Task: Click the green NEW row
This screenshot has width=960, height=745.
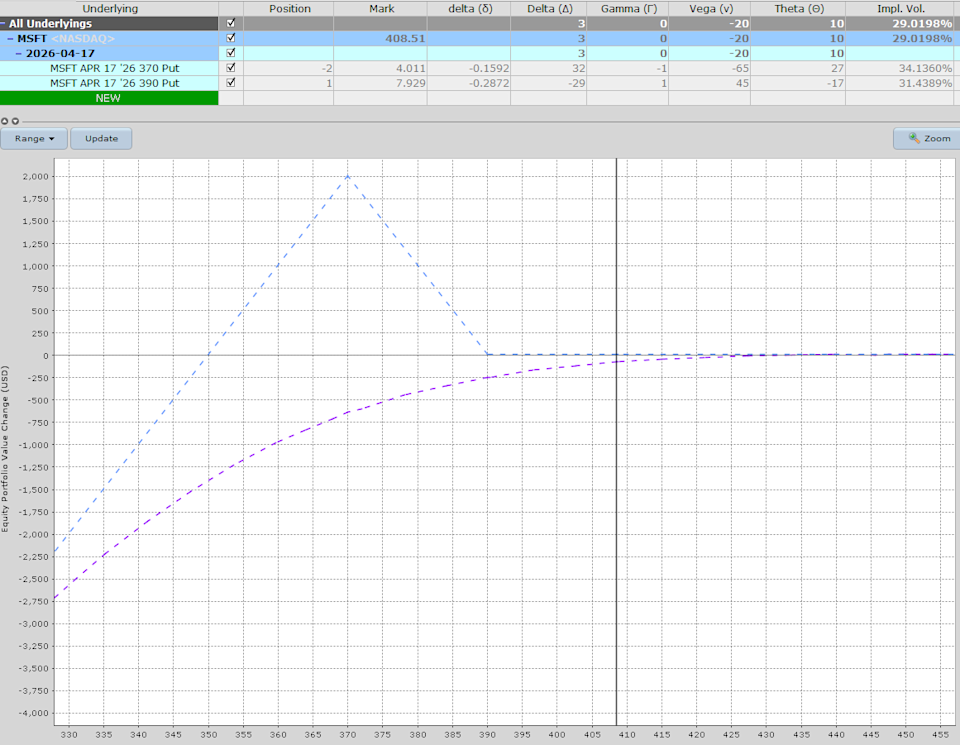Action: point(109,98)
